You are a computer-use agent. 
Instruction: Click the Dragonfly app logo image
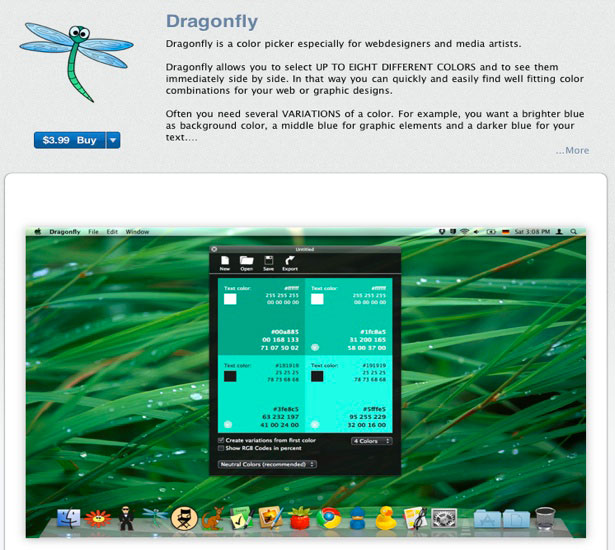coord(76,62)
